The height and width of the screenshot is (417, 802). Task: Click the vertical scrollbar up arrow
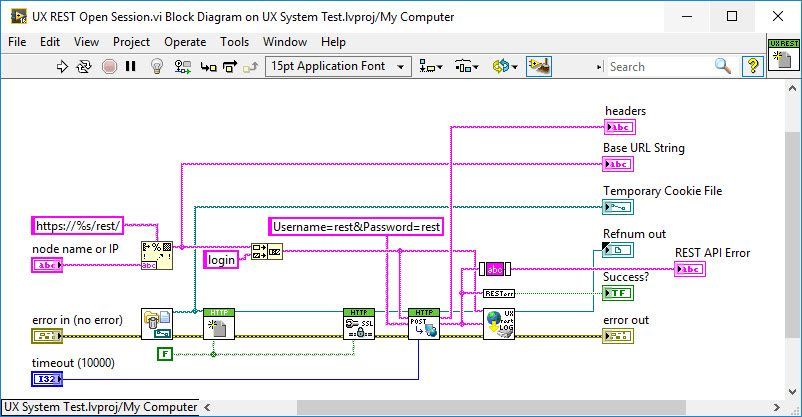tap(792, 89)
